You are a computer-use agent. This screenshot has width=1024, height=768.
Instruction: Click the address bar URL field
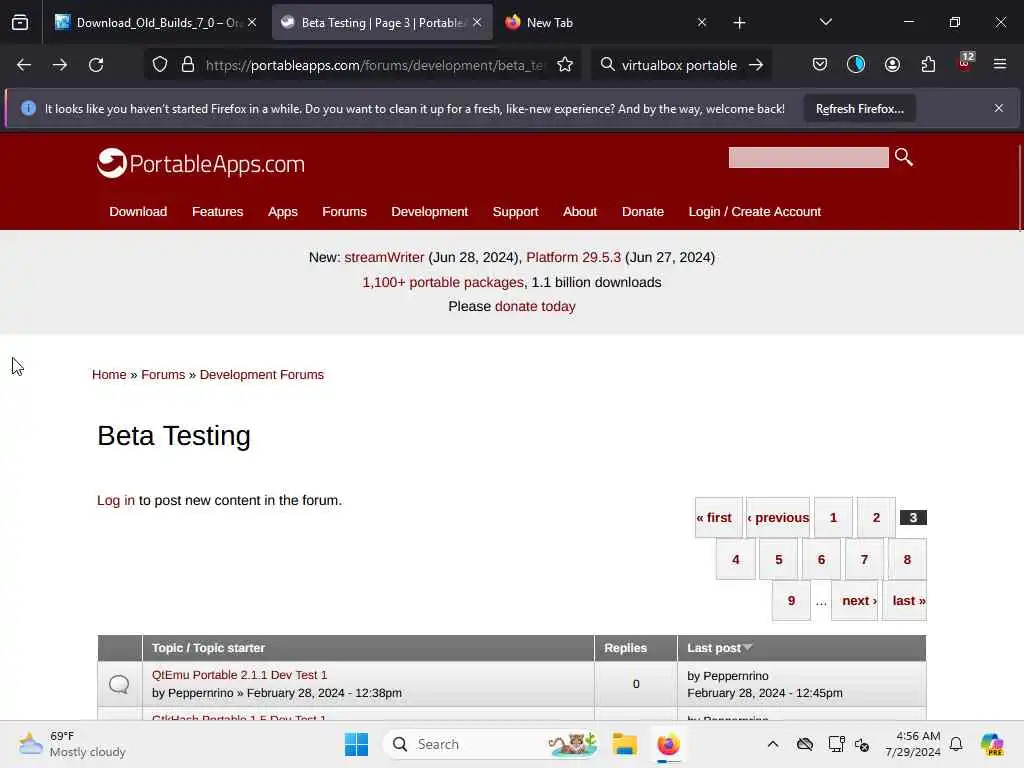tap(375, 65)
